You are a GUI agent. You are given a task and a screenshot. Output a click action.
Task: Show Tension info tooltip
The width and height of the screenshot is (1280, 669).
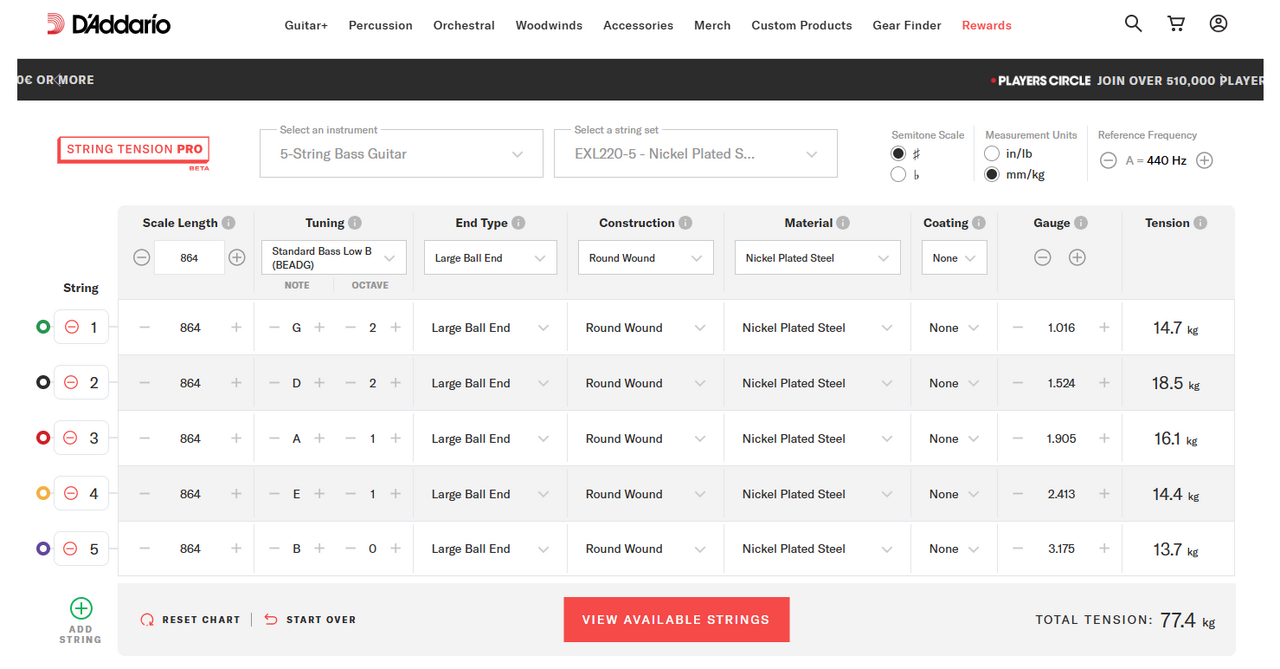point(1200,223)
